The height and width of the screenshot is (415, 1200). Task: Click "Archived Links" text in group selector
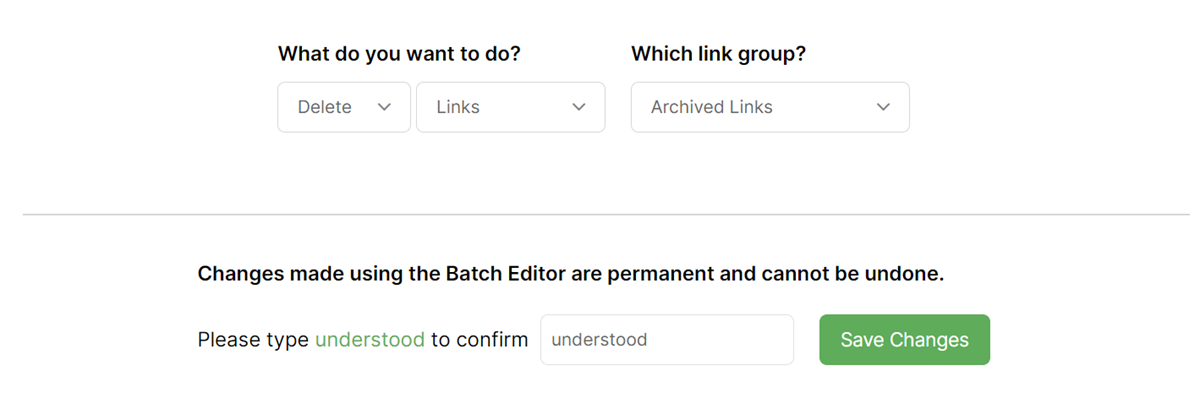(712, 107)
